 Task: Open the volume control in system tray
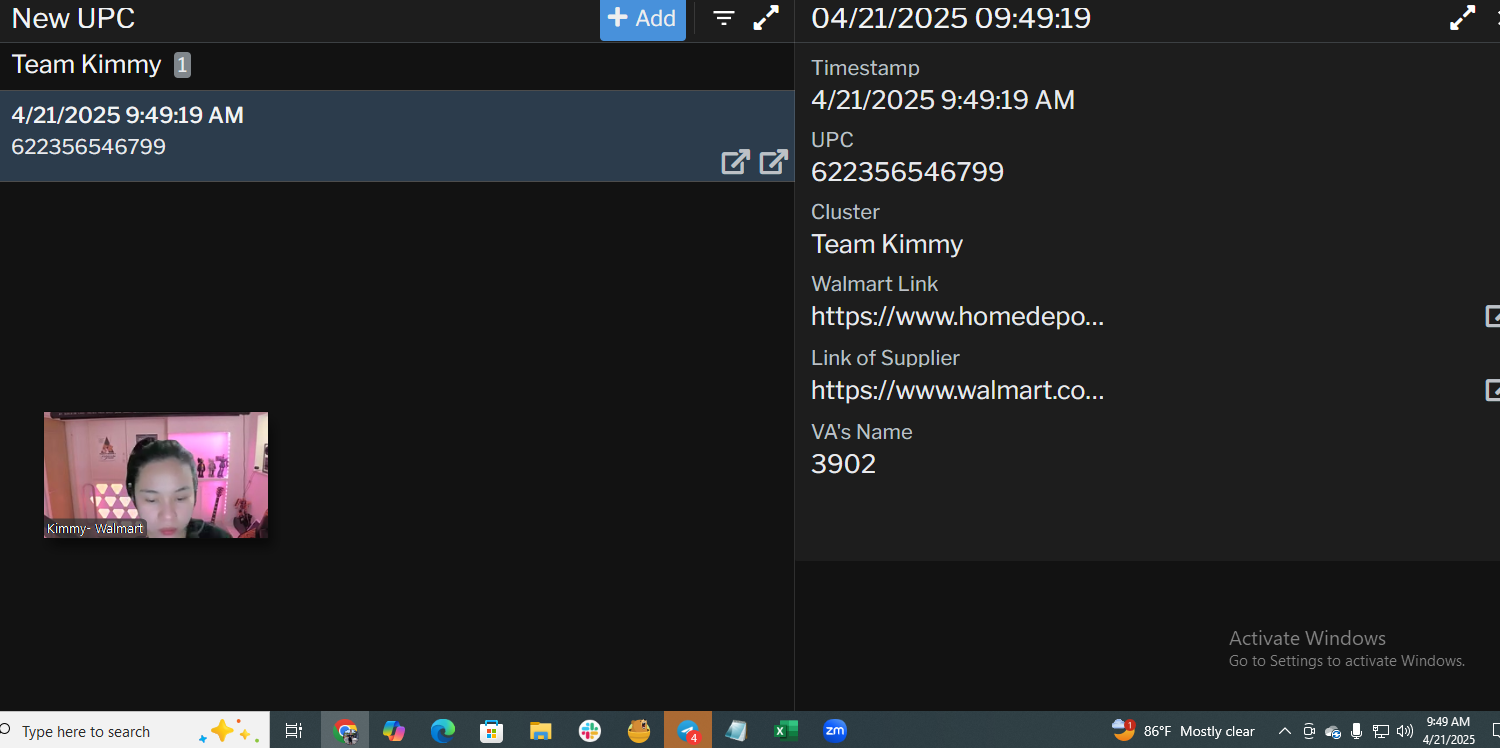pos(1405,731)
